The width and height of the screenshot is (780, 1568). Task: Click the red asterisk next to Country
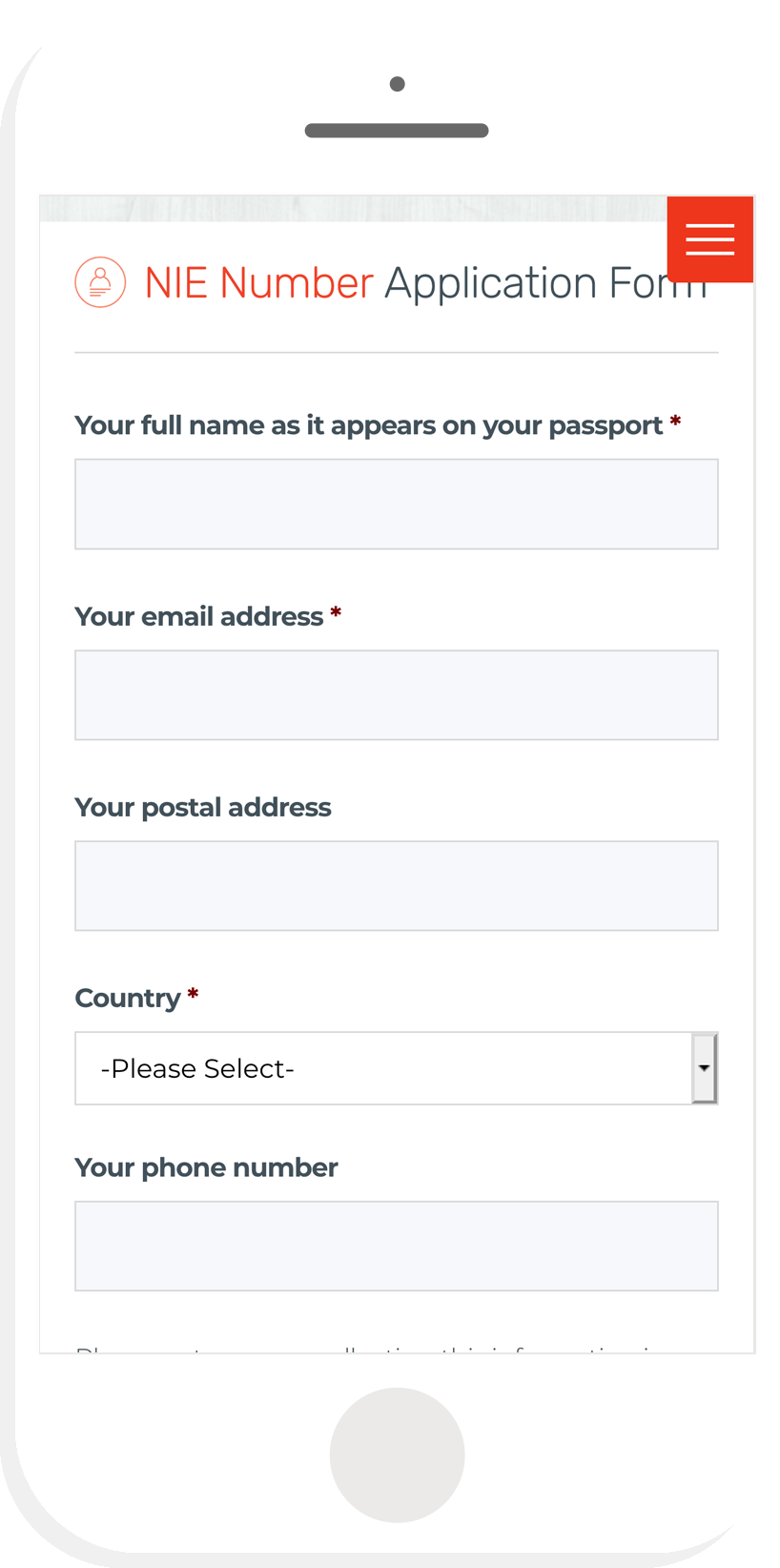[193, 995]
